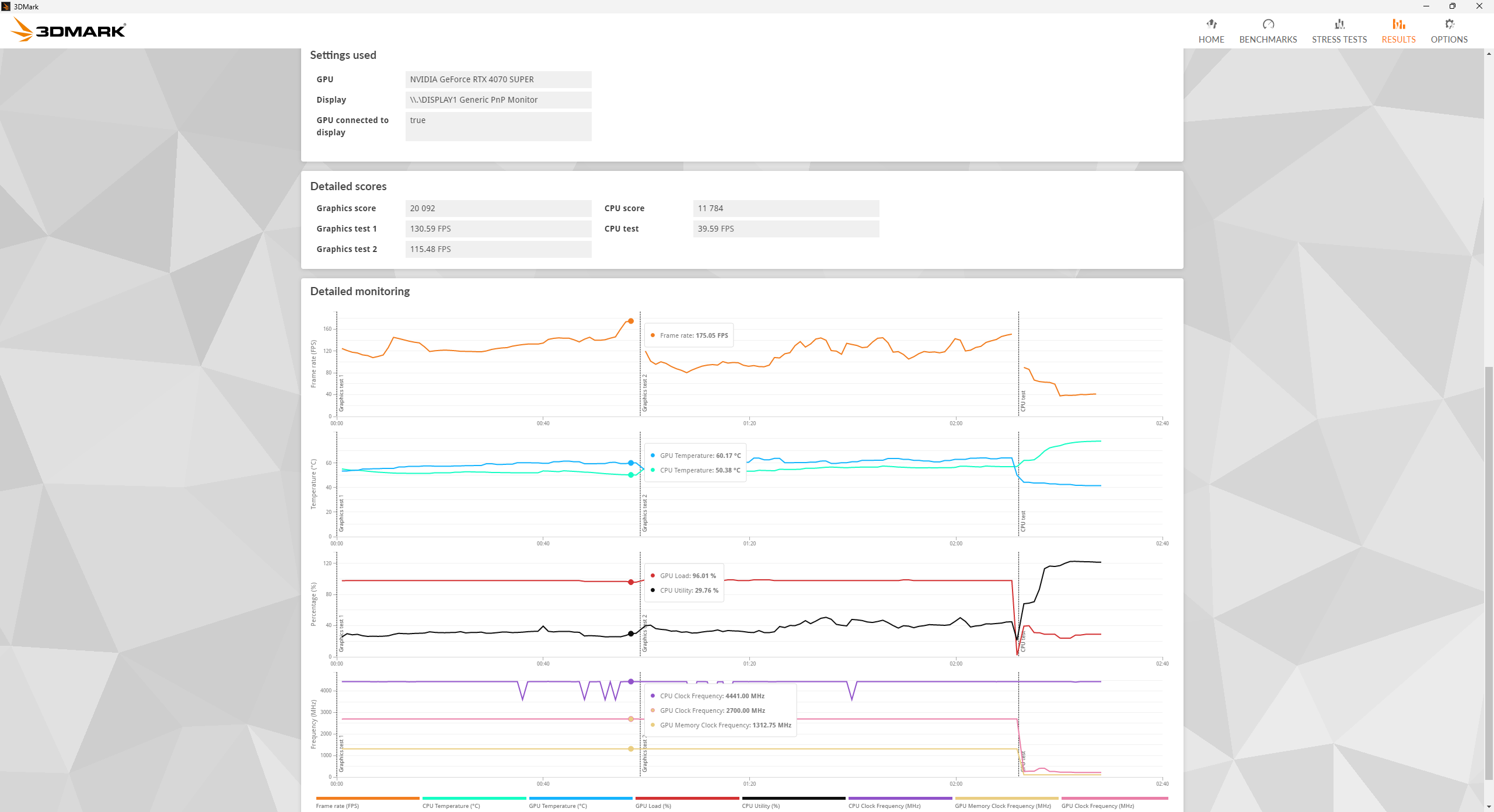Go to HOME tab label
Viewport: 1494px width, 812px height.
click(x=1212, y=40)
